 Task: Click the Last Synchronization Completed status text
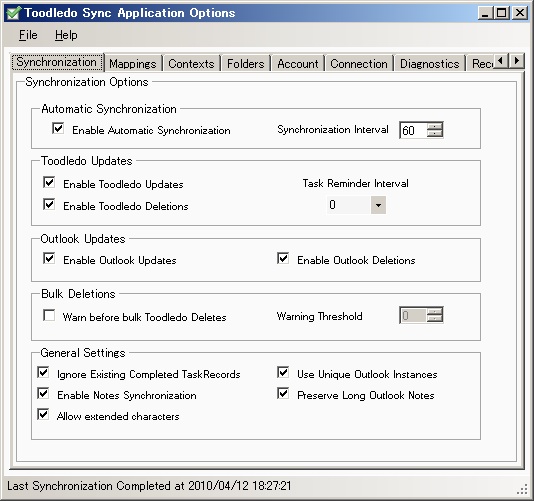point(149,486)
